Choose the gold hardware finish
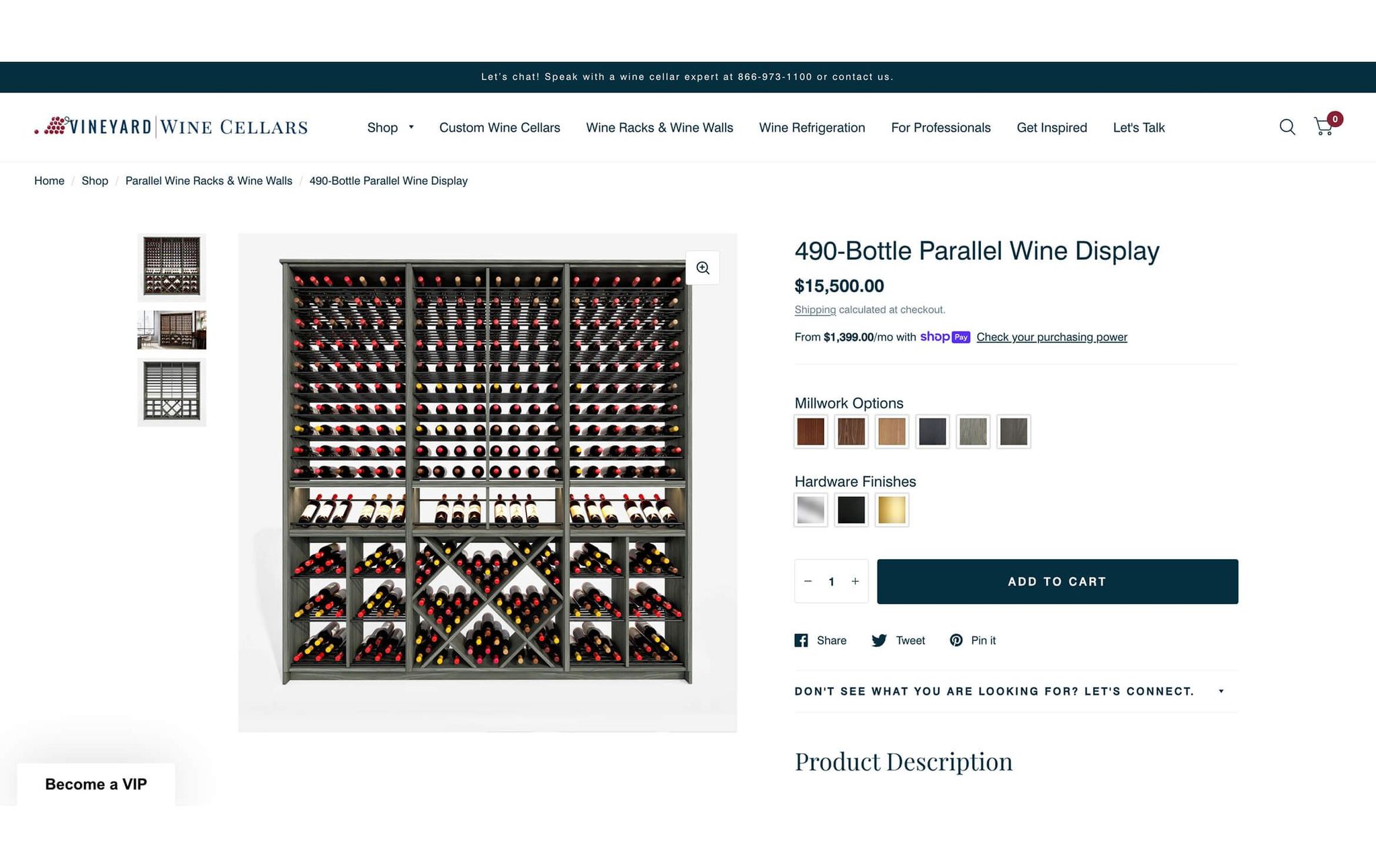This screenshot has width=1376, height=868. (x=891, y=510)
